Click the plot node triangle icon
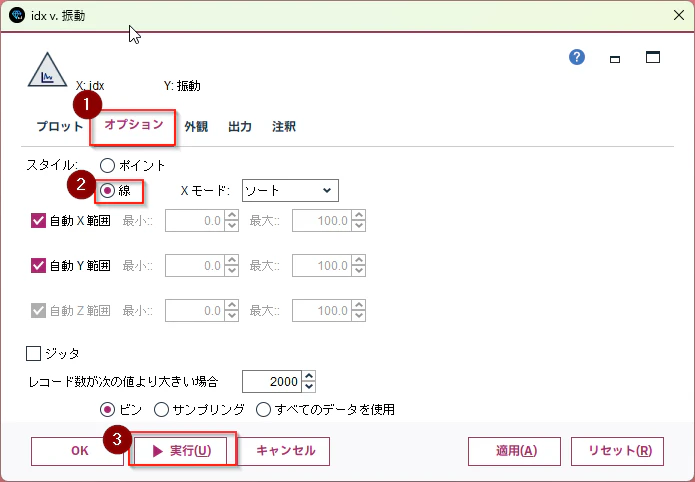This screenshot has width=695, height=482. click(47, 70)
